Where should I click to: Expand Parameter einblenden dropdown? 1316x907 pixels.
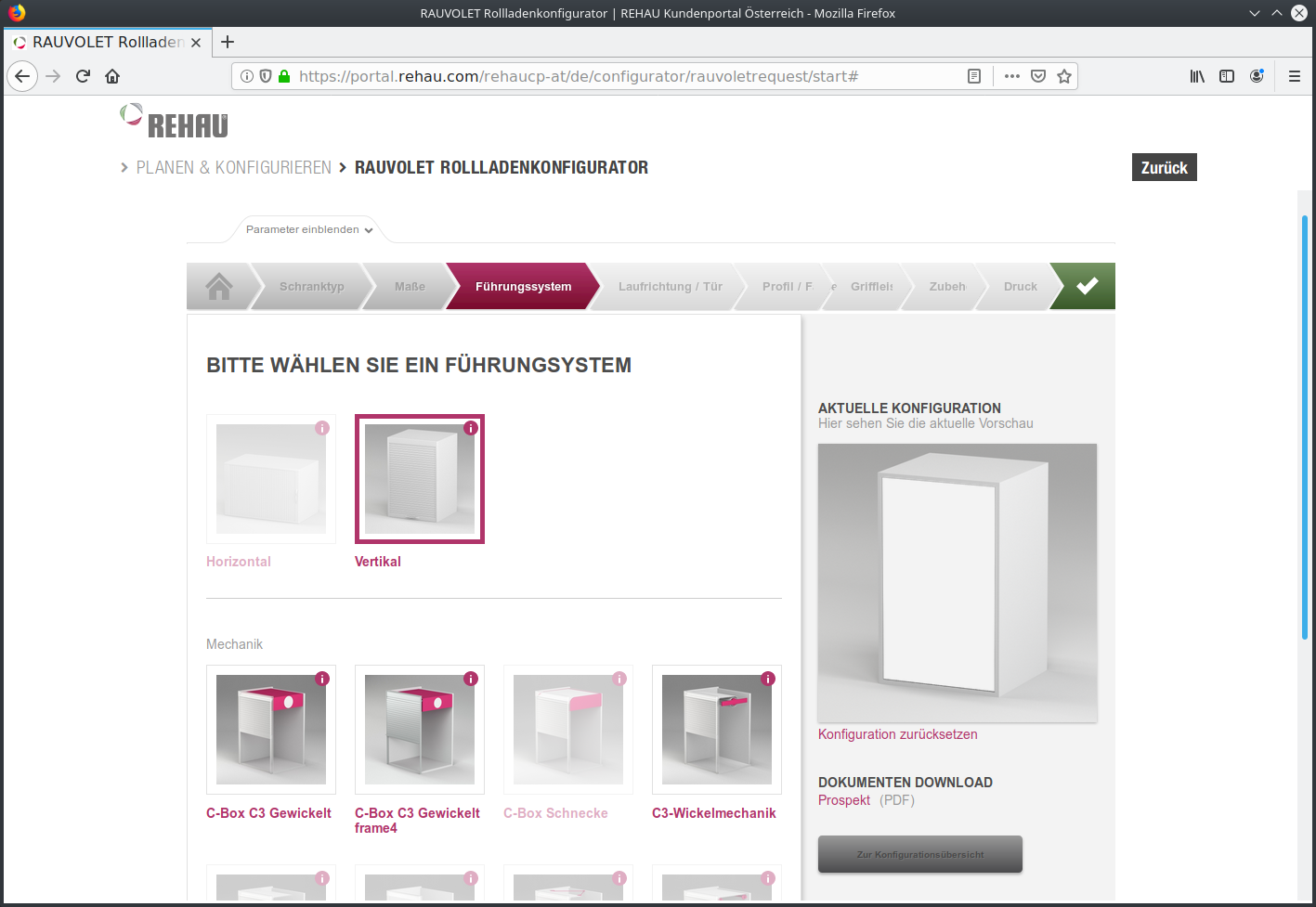[309, 229]
